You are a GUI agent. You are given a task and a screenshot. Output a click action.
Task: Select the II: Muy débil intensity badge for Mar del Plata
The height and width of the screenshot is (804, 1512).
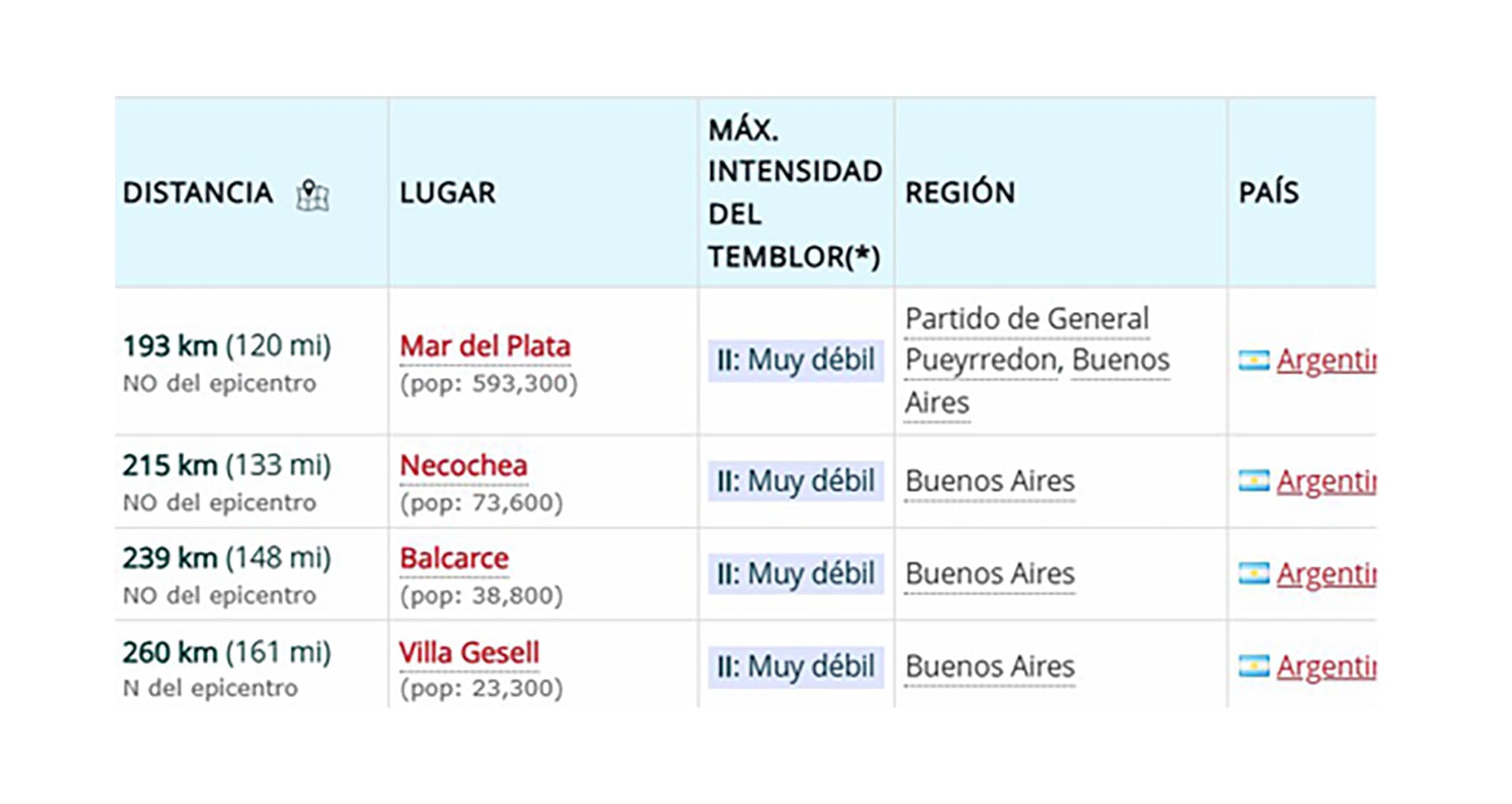click(795, 360)
